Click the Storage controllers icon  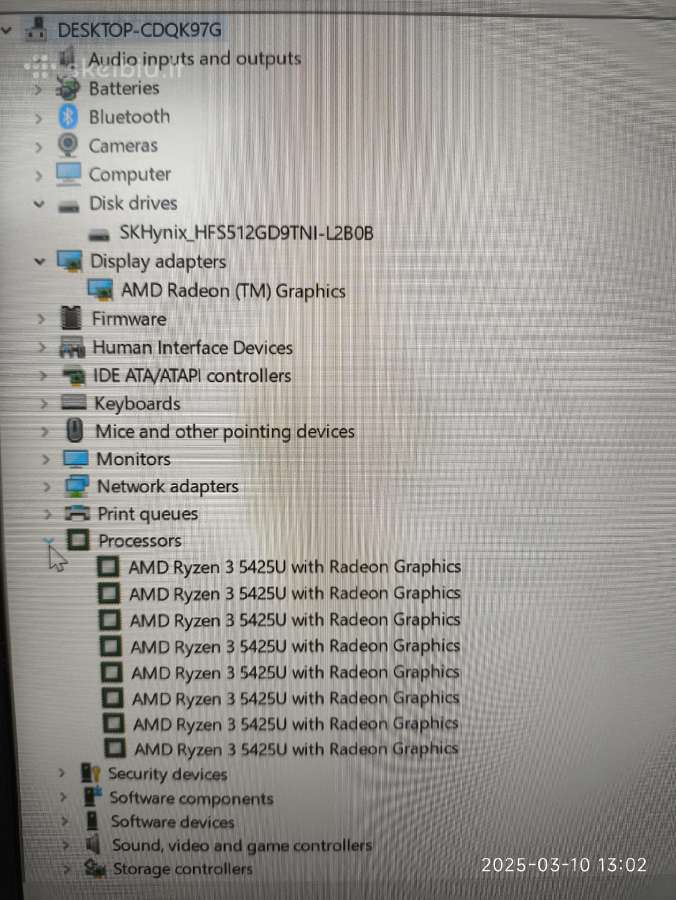click(x=95, y=868)
